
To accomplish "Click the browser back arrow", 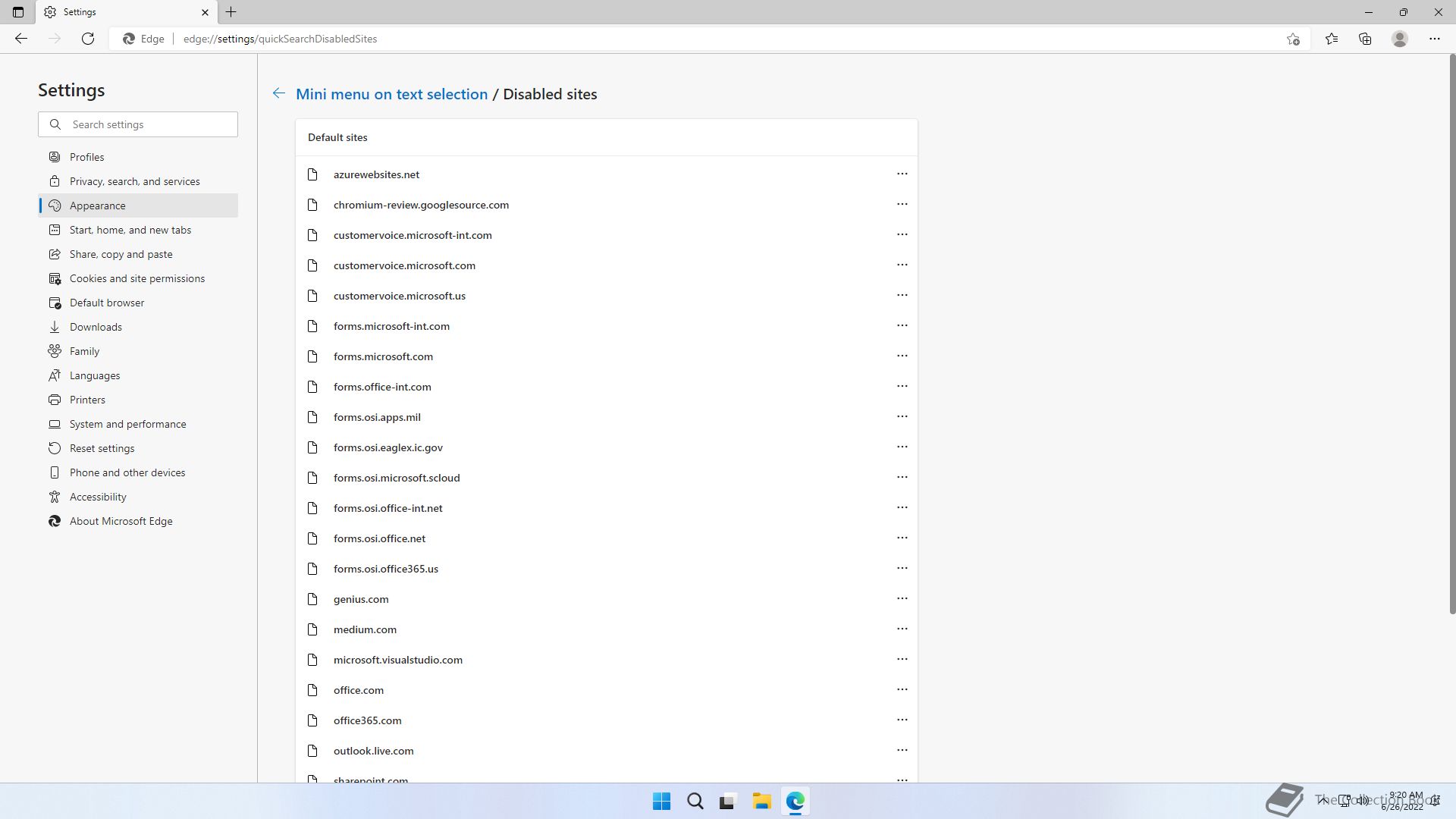I will pyautogui.click(x=21, y=39).
